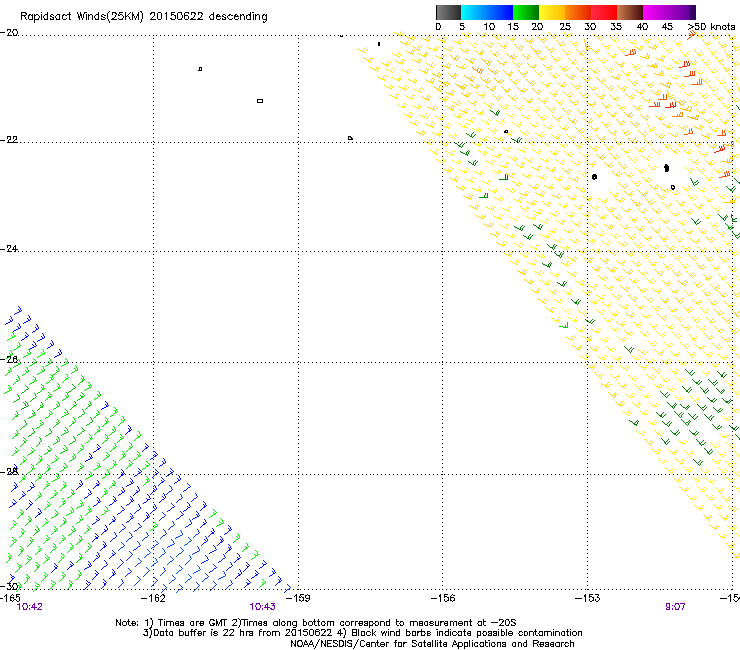Click the -20 latitude label
The width and height of the screenshot is (740, 650).
coord(9,33)
